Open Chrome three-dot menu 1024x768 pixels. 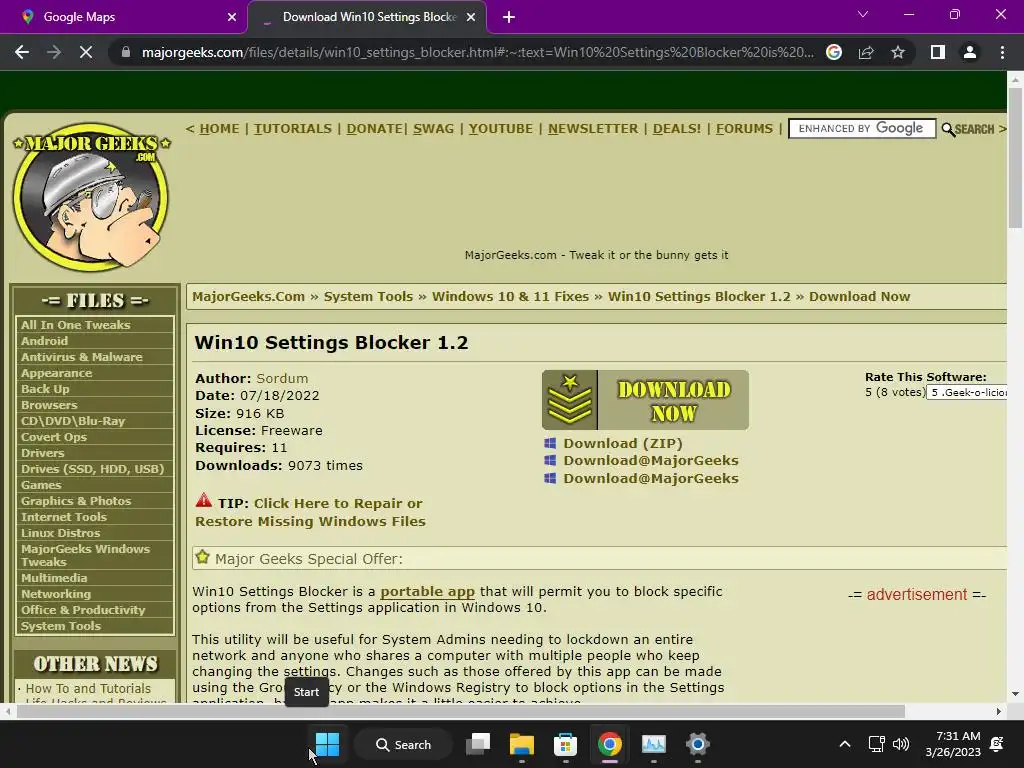click(x=1002, y=52)
